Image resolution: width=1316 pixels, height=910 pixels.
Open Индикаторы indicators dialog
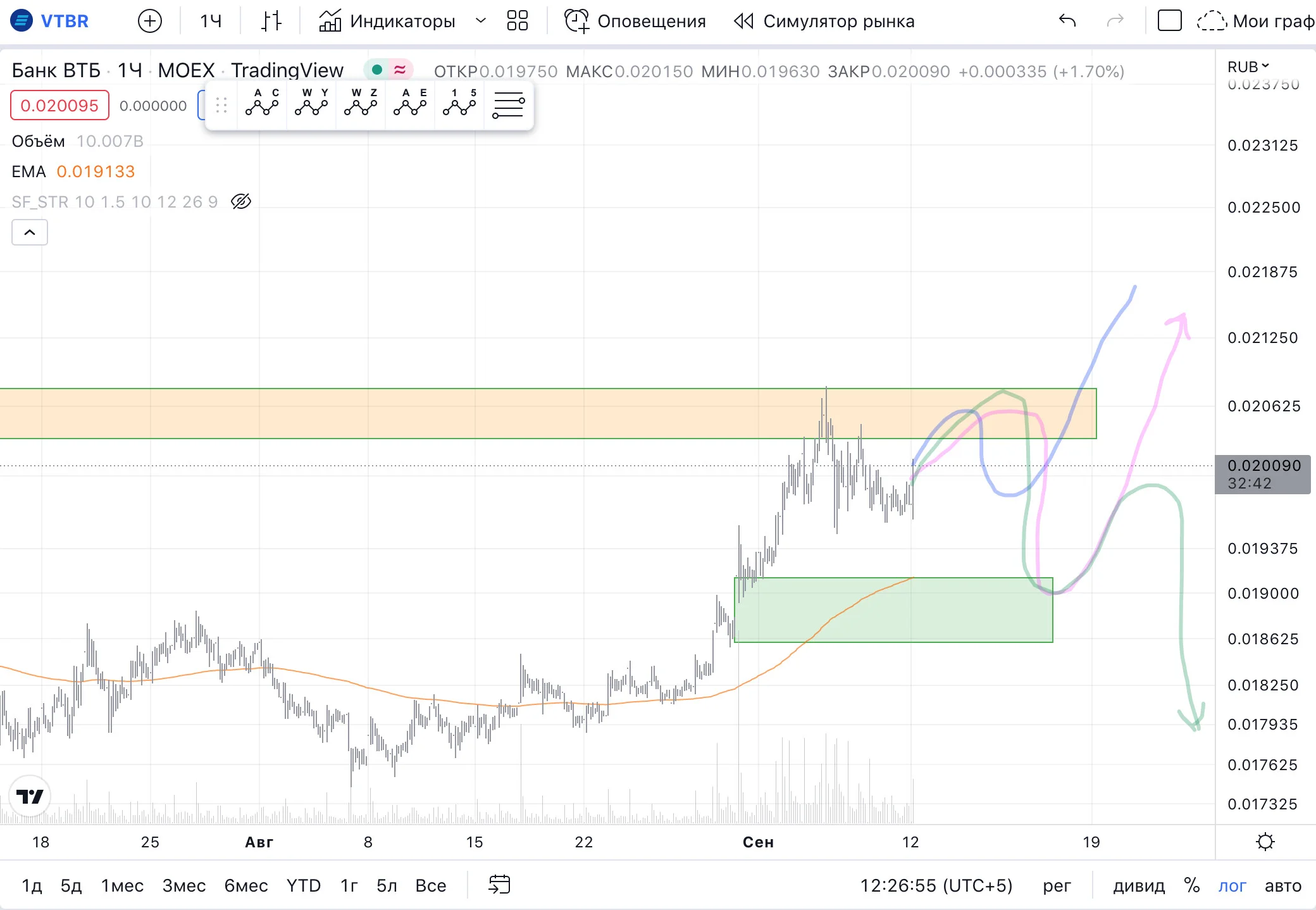tap(387, 21)
